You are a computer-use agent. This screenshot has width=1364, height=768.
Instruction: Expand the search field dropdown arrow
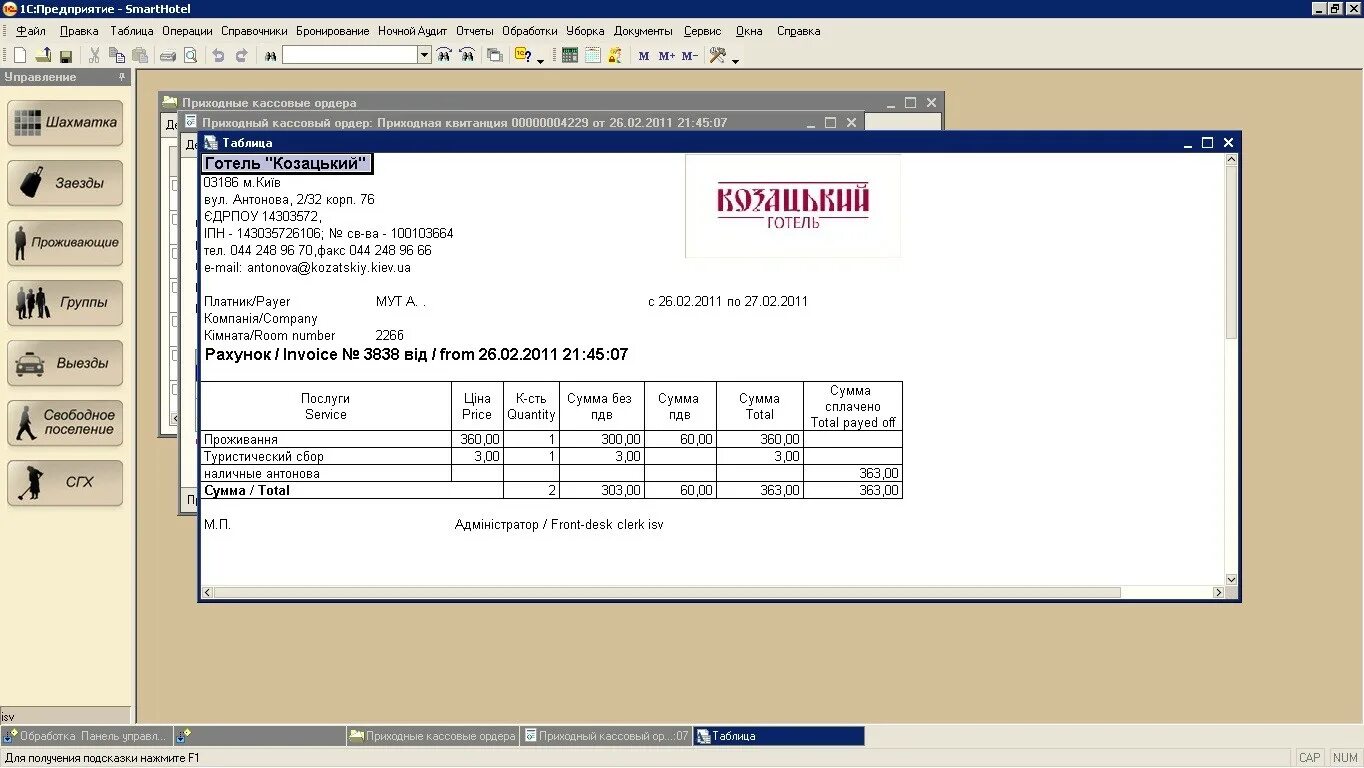pos(424,55)
